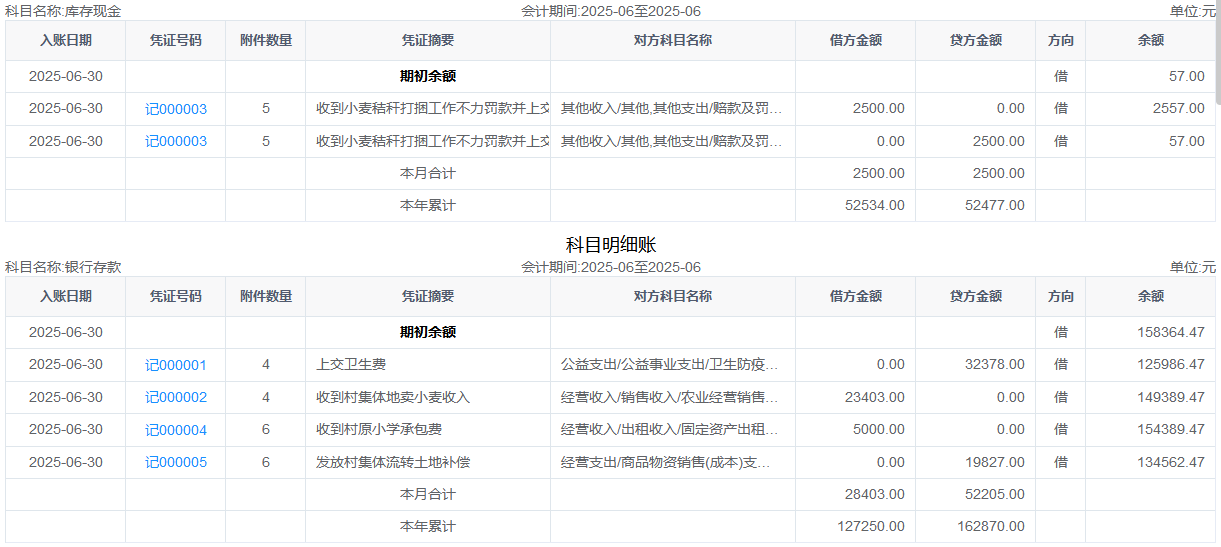Click 贷方金额 header in the 银行存款 table
1221x547 pixels.
[975, 296]
